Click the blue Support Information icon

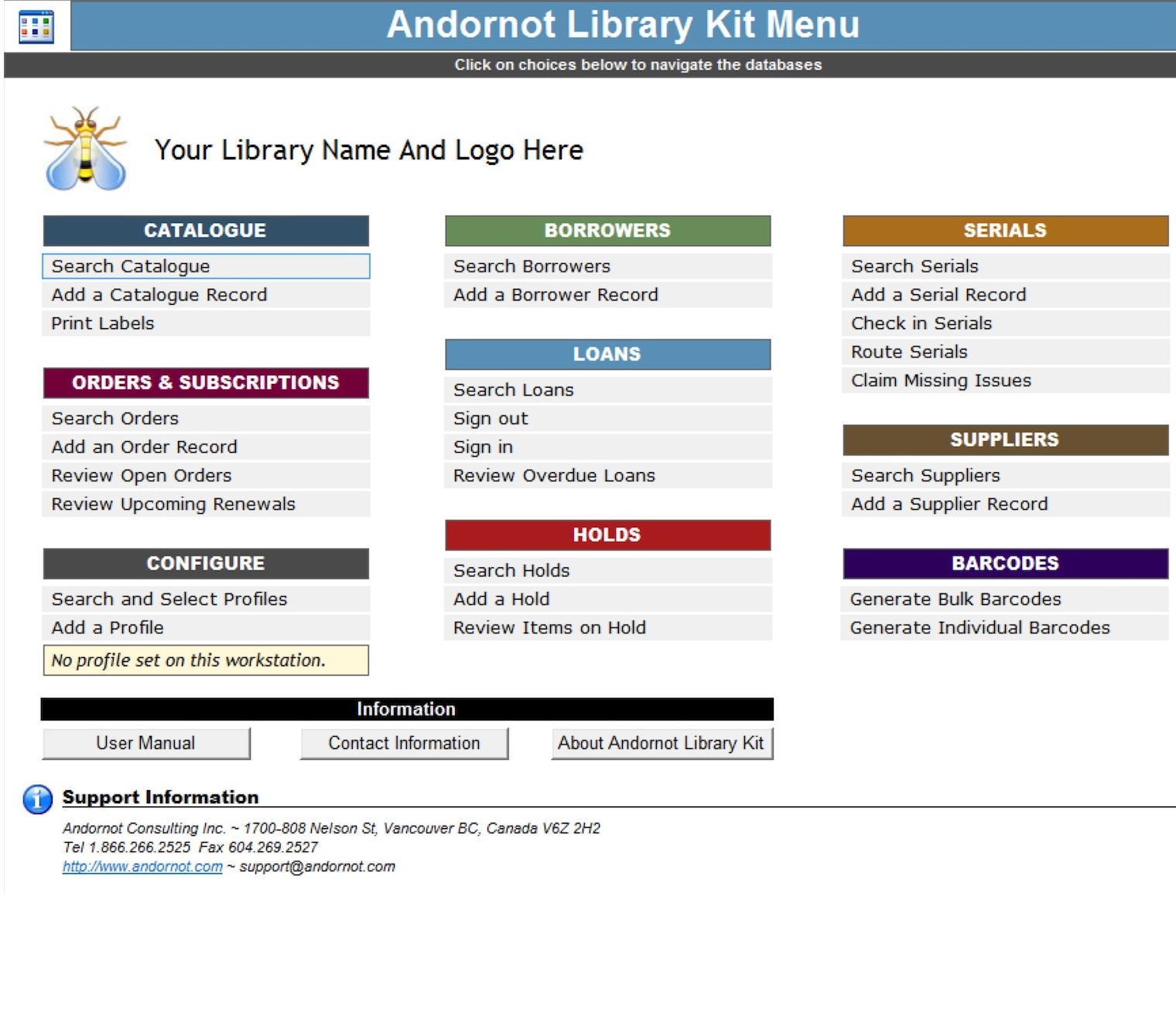point(38,799)
